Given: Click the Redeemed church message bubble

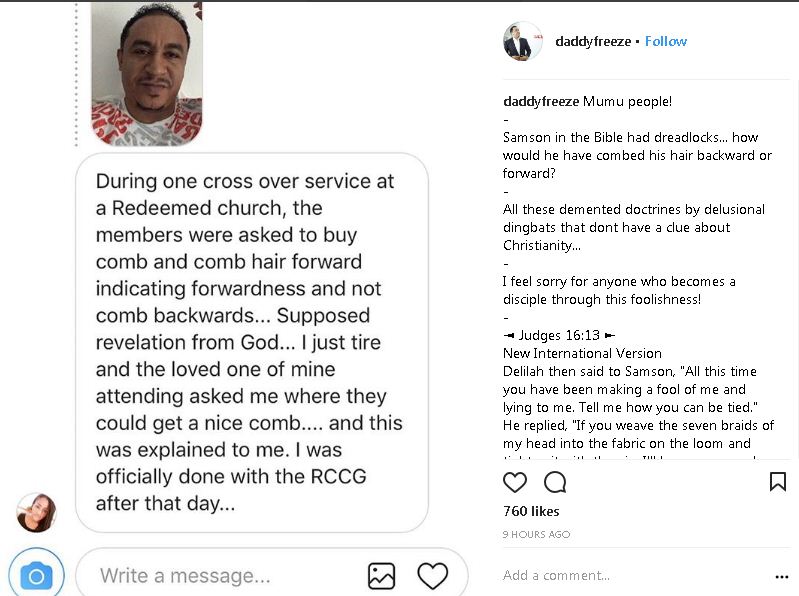Looking at the screenshot, I should pyautogui.click(x=252, y=342).
